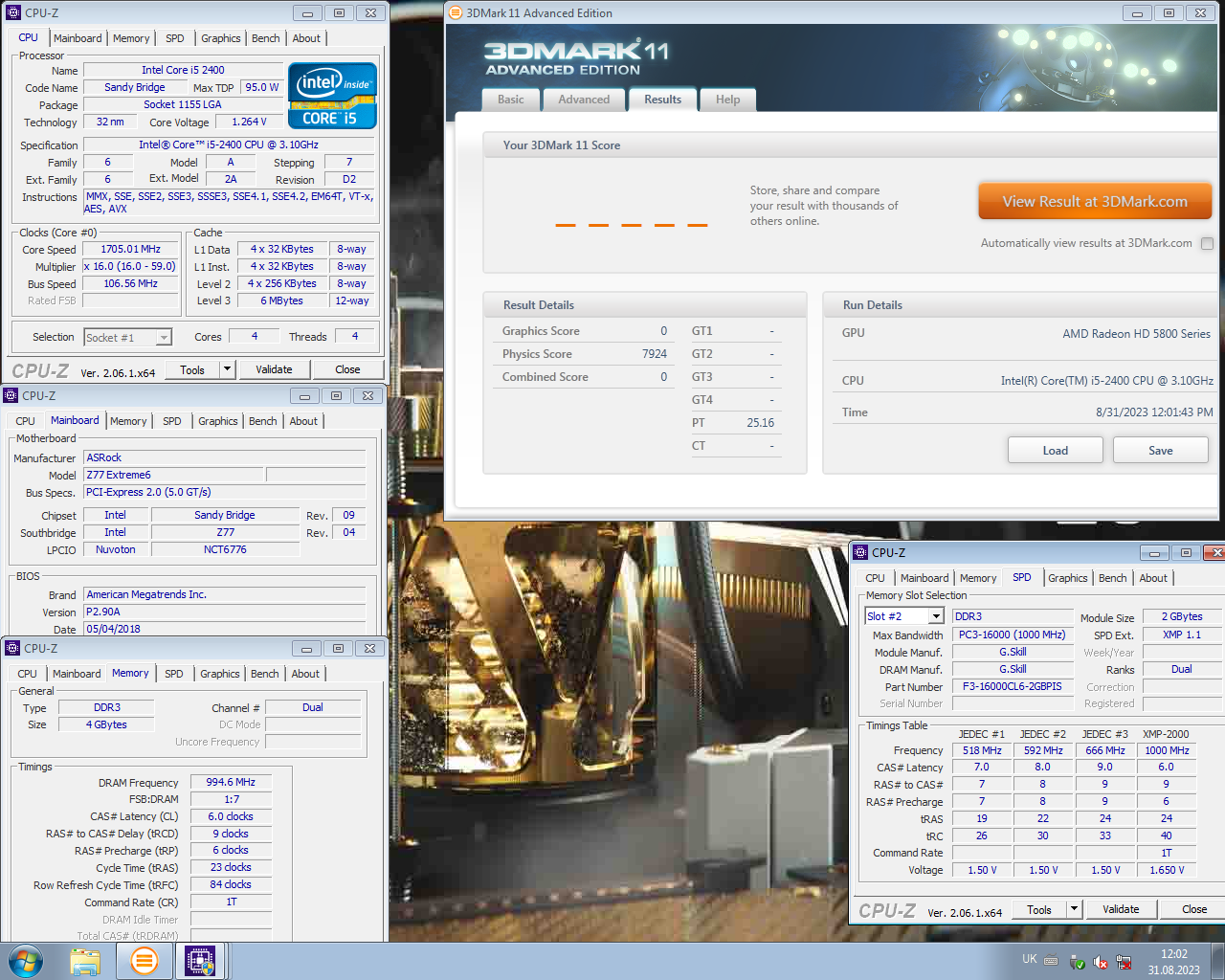Click the UK input language indicator
The height and width of the screenshot is (980, 1225).
(x=1030, y=959)
